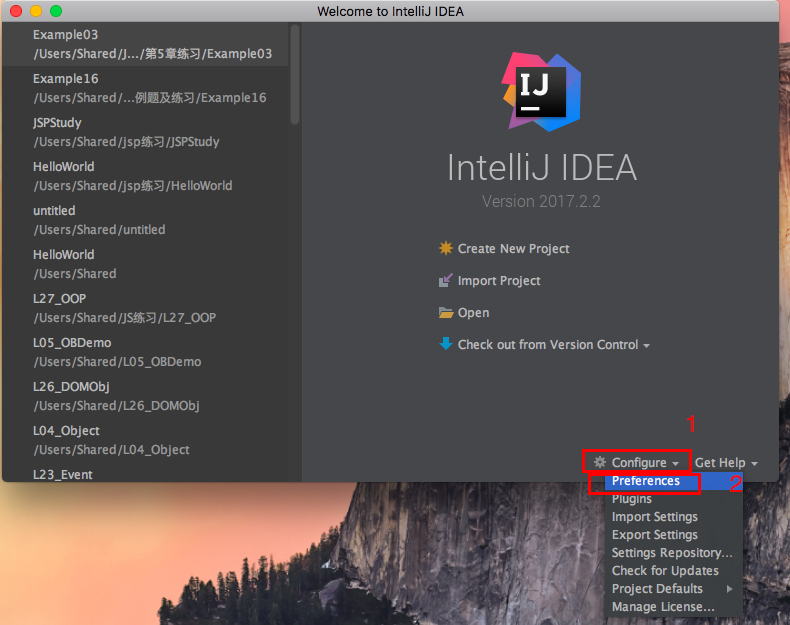Open recent project Example16
Image resolution: width=790 pixels, height=625 pixels.
(145, 88)
